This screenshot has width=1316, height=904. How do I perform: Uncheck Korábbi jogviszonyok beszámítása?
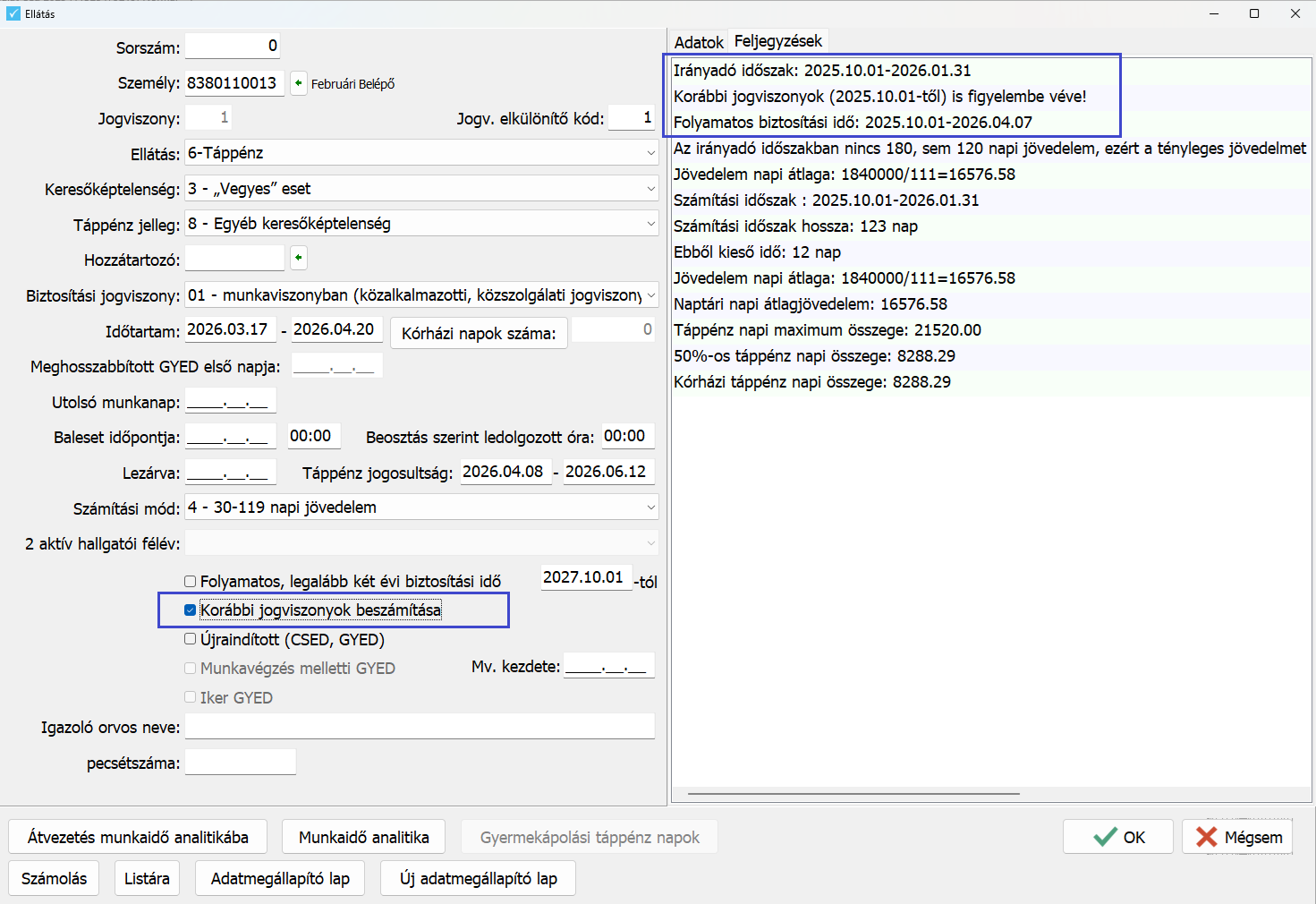[190, 610]
